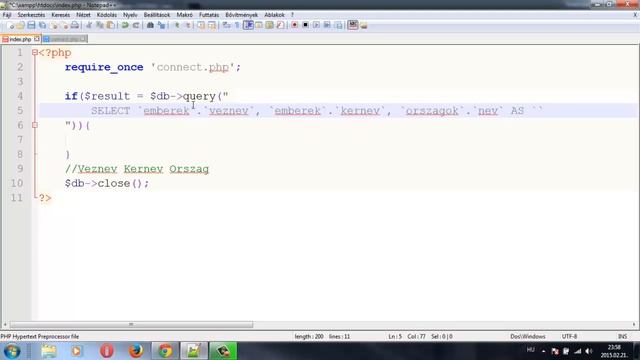Click the Redo toolbar icon
This screenshot has height=360, width=640.
pos(136,25)
